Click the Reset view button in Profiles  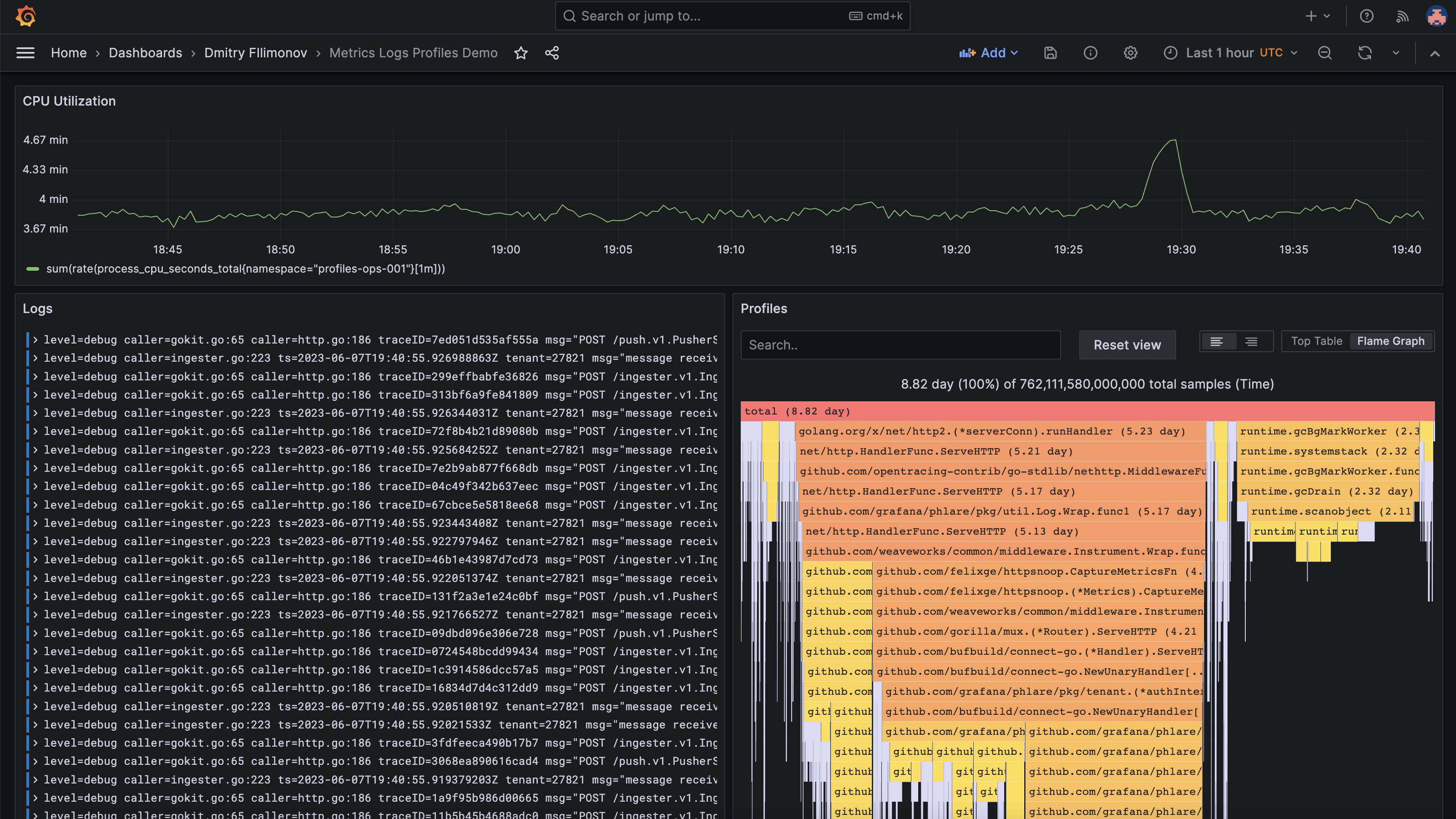coord(1127,345)
